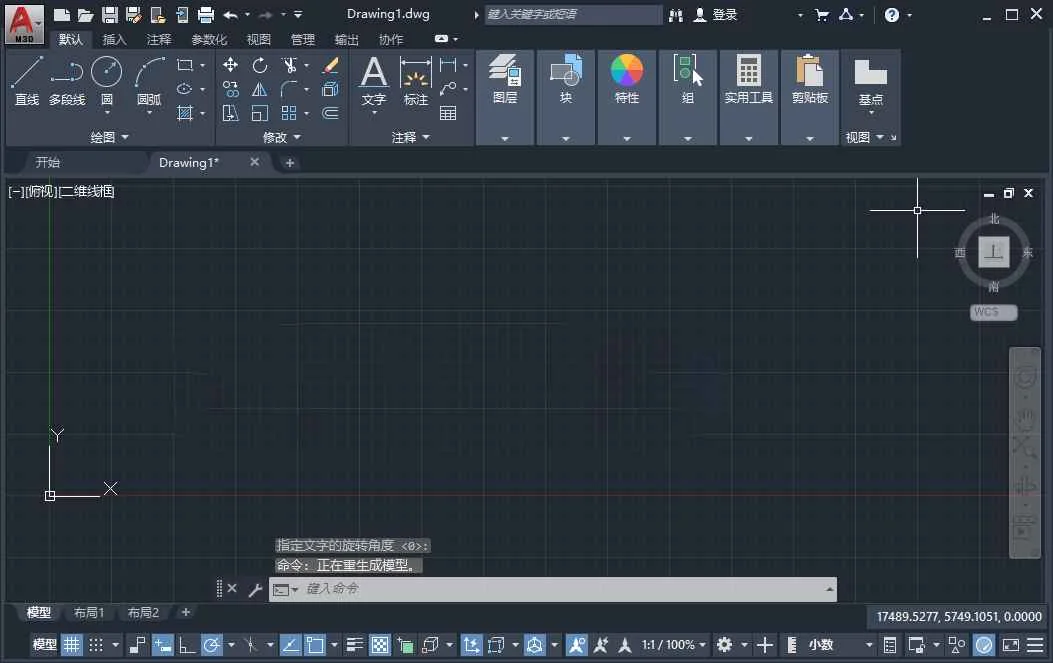Viewport: 1053px width, 663px height.
Task: Switch to the 插入 ribbon tab
Action: click(114, 40)
